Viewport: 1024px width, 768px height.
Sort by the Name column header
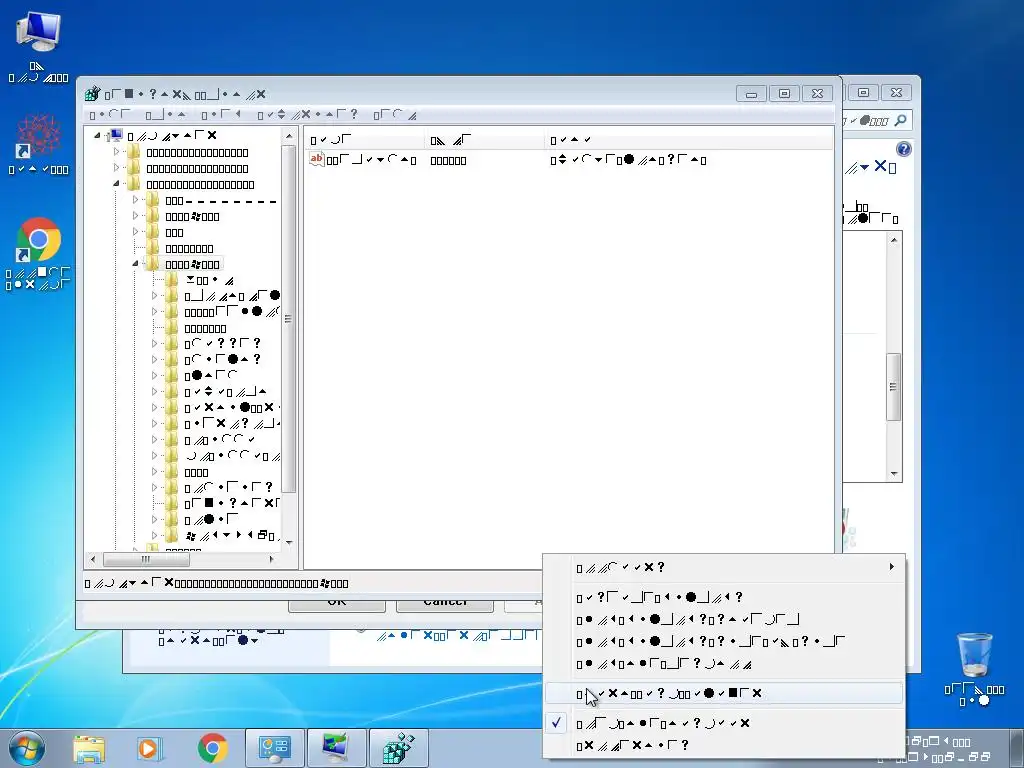364,140
